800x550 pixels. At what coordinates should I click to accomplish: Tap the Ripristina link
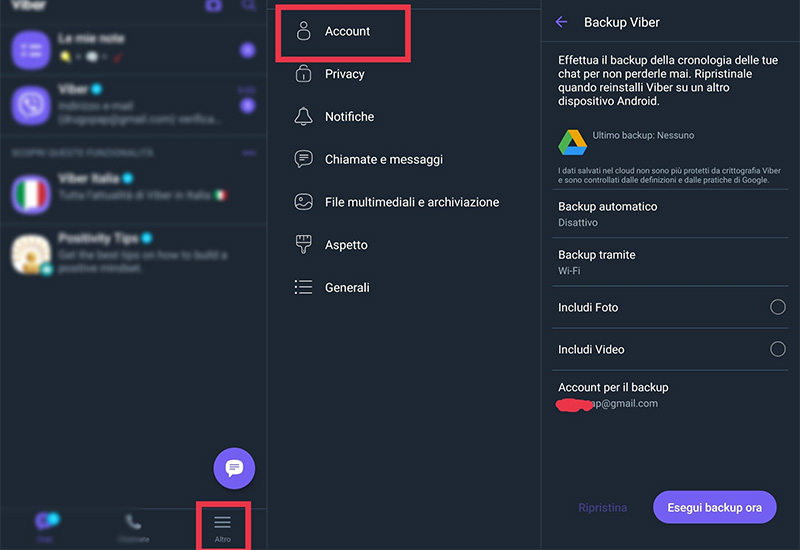coord(603,508)
